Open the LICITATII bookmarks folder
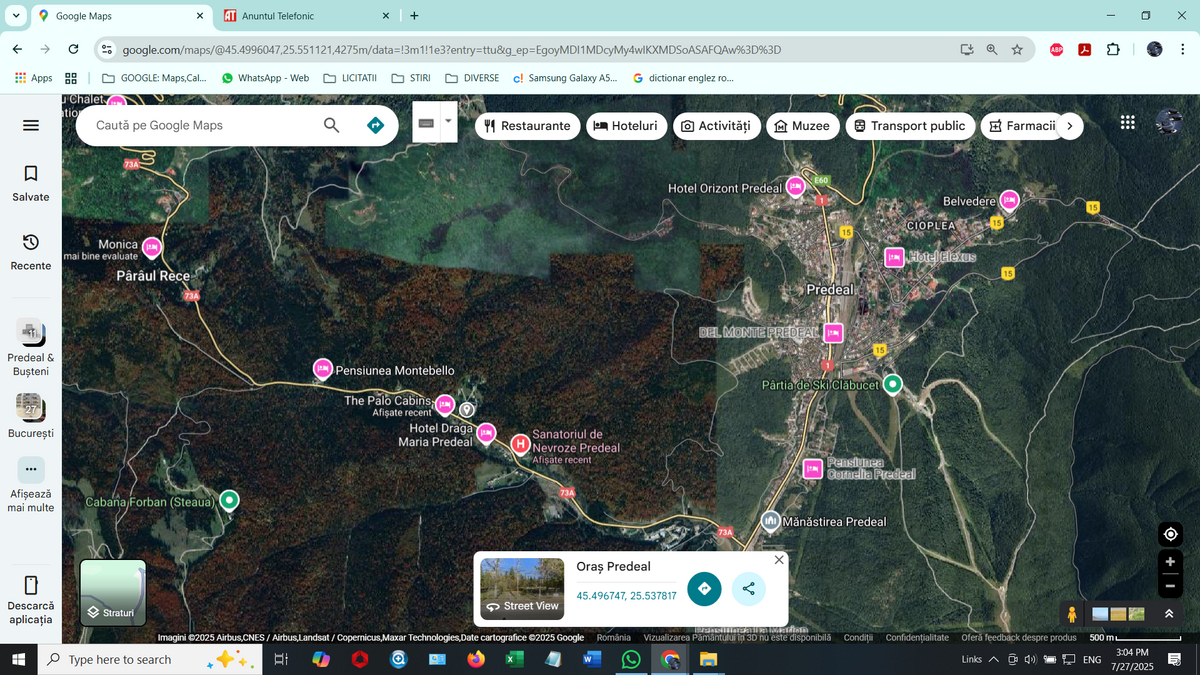The image size is (1200, 675). 350,78
